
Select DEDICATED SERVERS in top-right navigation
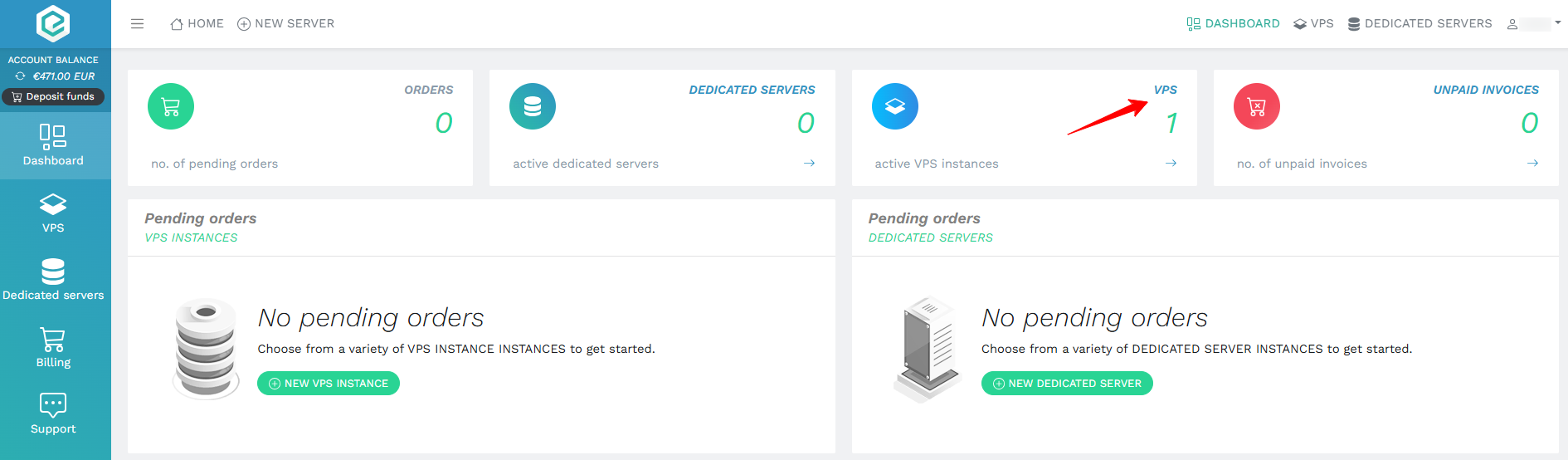1420,23
